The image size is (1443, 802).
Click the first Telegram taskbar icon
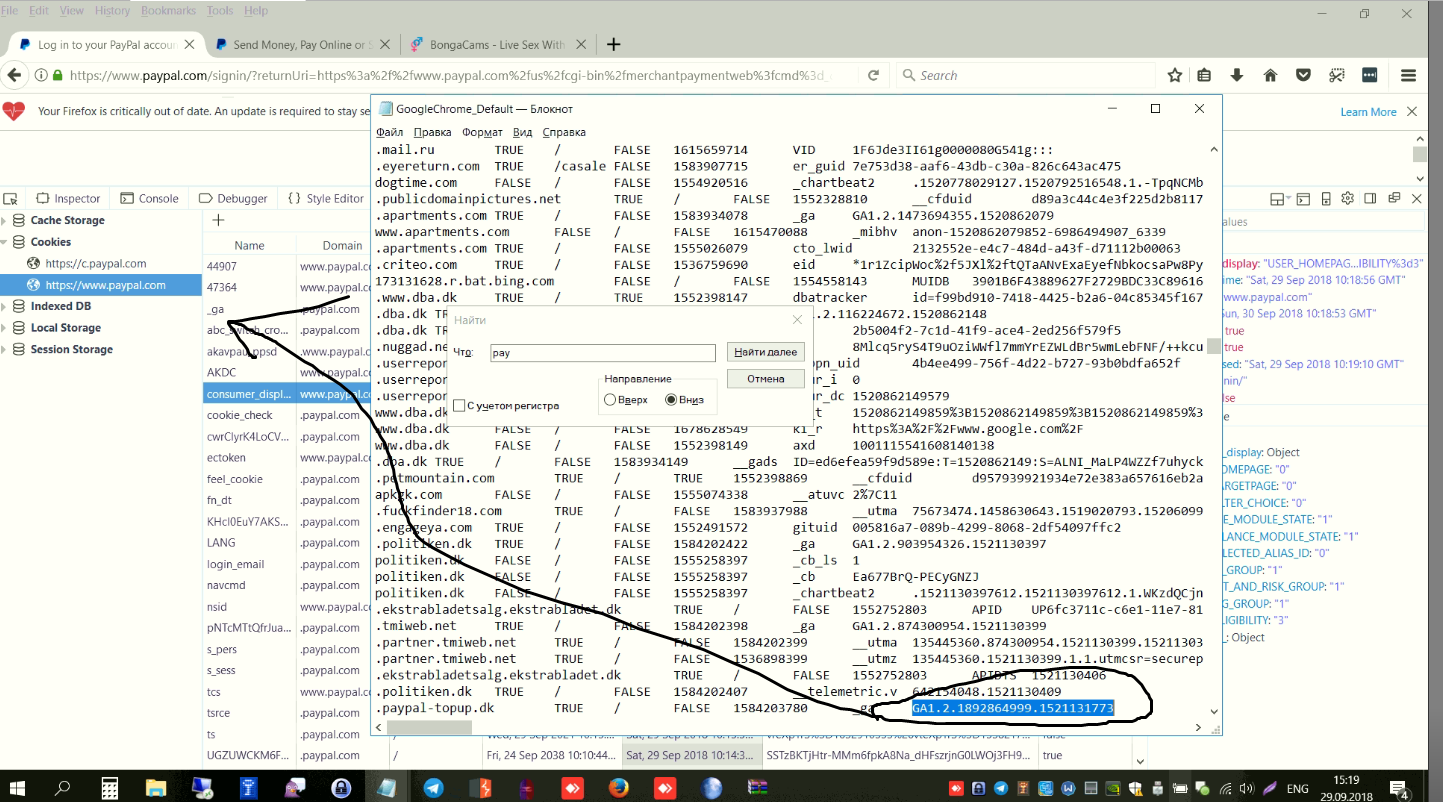coord(433,787)
